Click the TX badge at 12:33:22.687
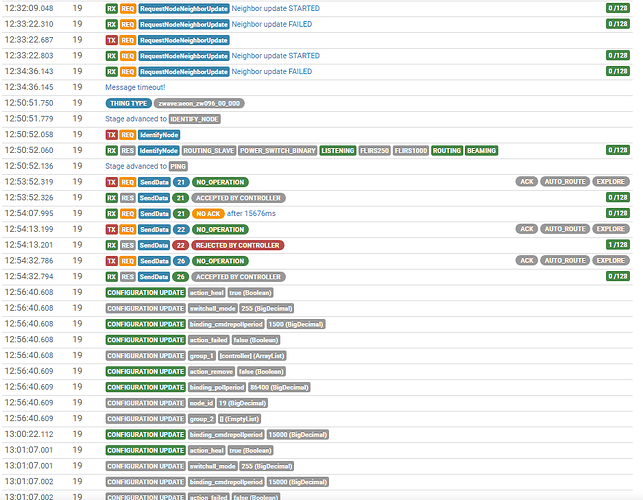Screen dimensions: 643x500 pos(112,40)
